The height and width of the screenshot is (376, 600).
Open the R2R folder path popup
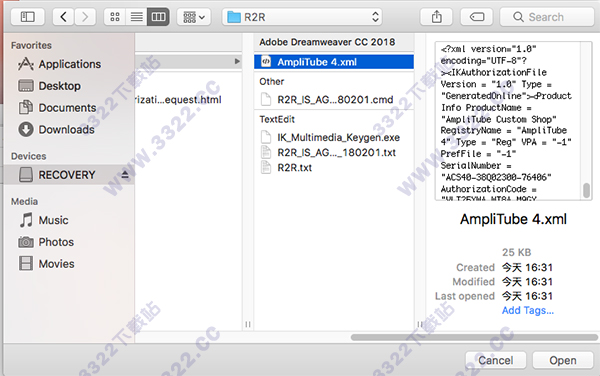coord(302,17)
